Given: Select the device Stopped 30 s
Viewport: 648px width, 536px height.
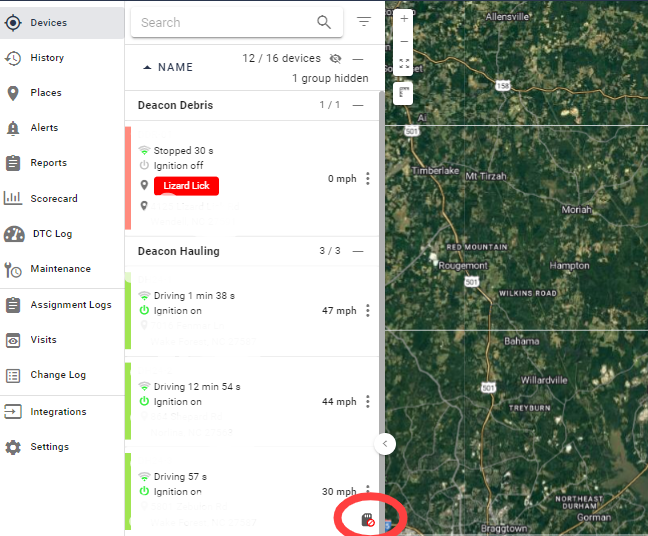Looking at the screenshot, I should pyautogui.click(x=252, y=179).
